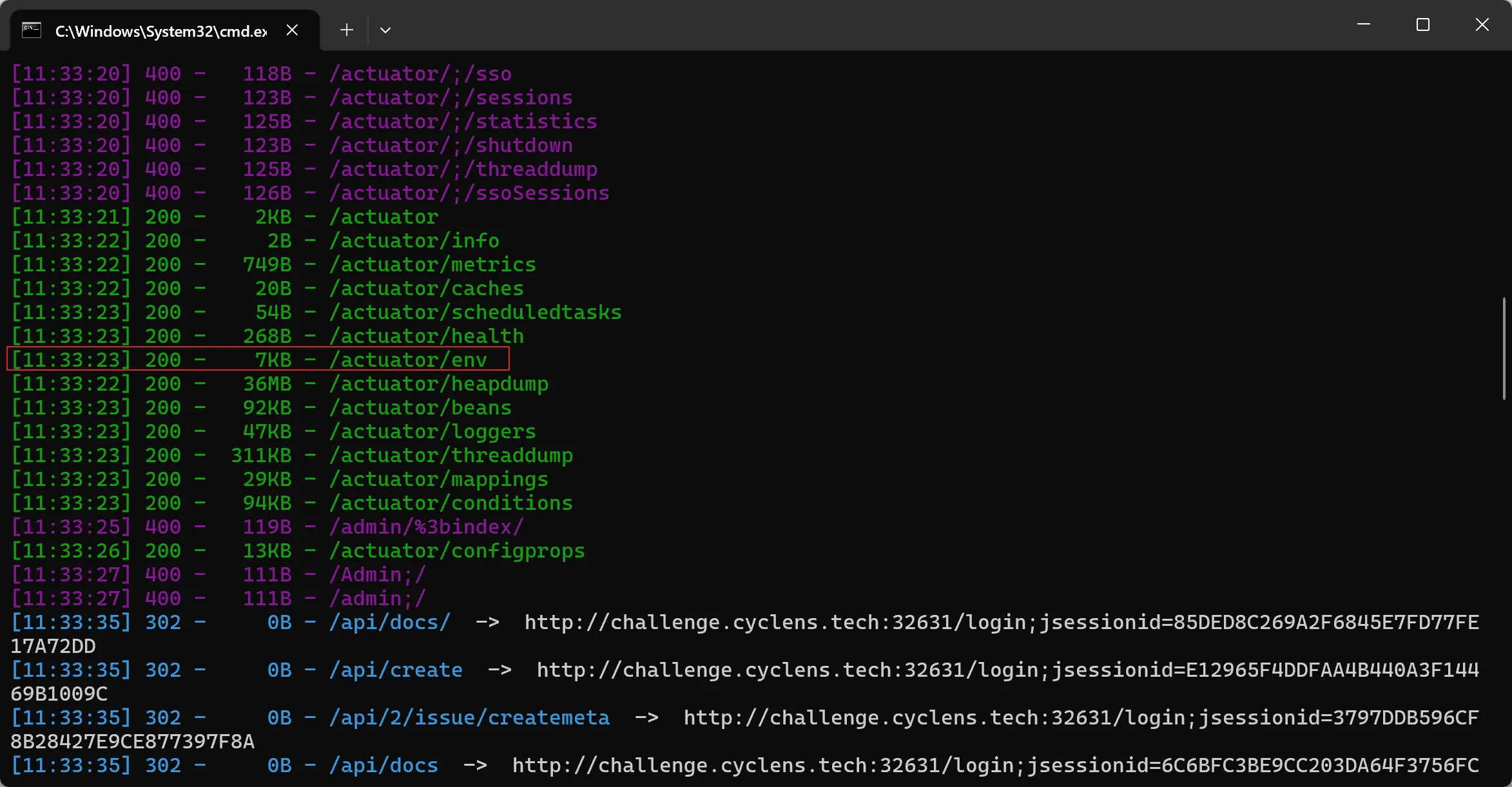The image size is (1512, 787).
Task: Click the /actuator/scheduledtasks output line
Action: point(316,312)
